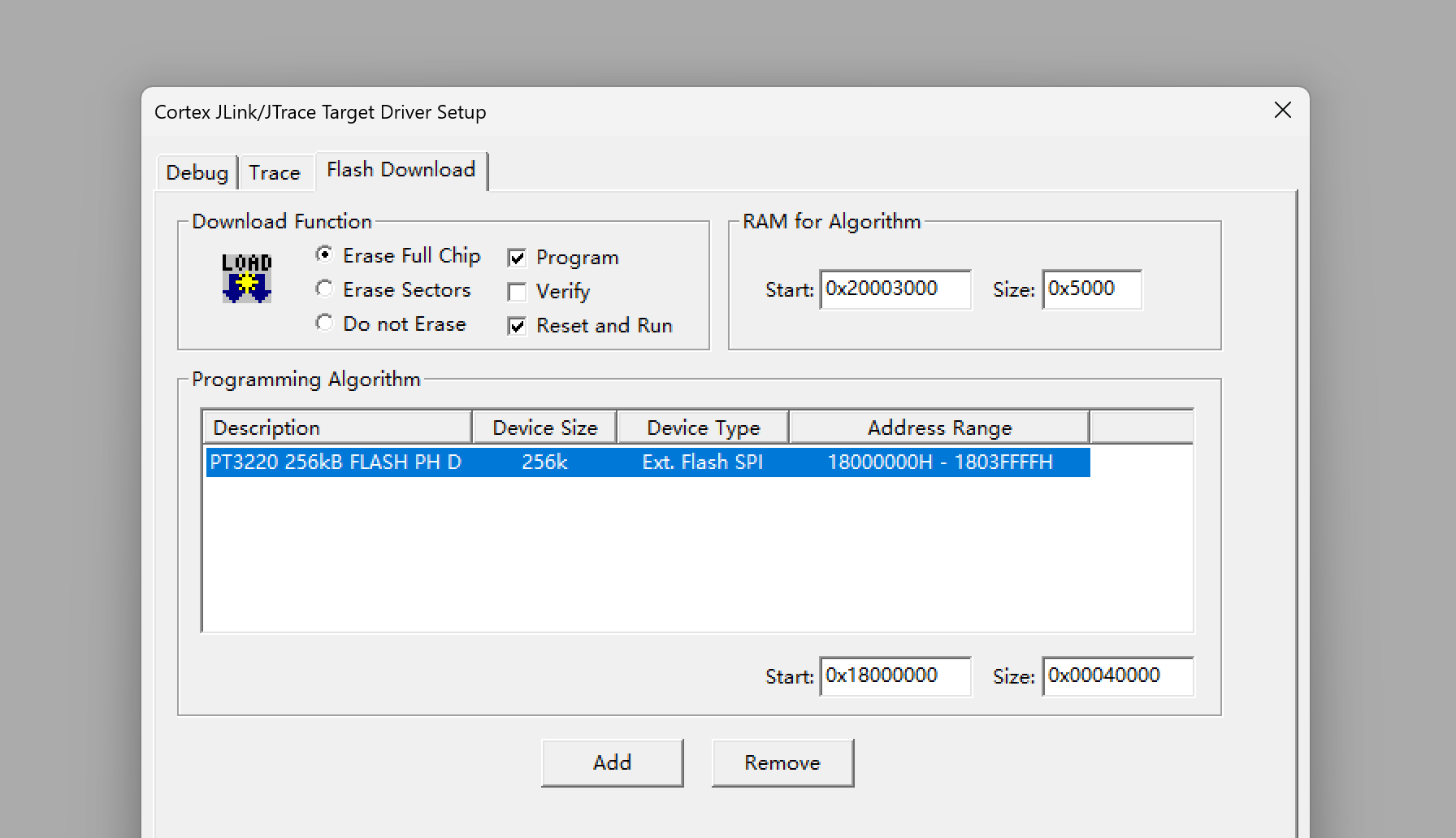
Task: Select Erase Sectors radio button
Action: coord(324,289)
